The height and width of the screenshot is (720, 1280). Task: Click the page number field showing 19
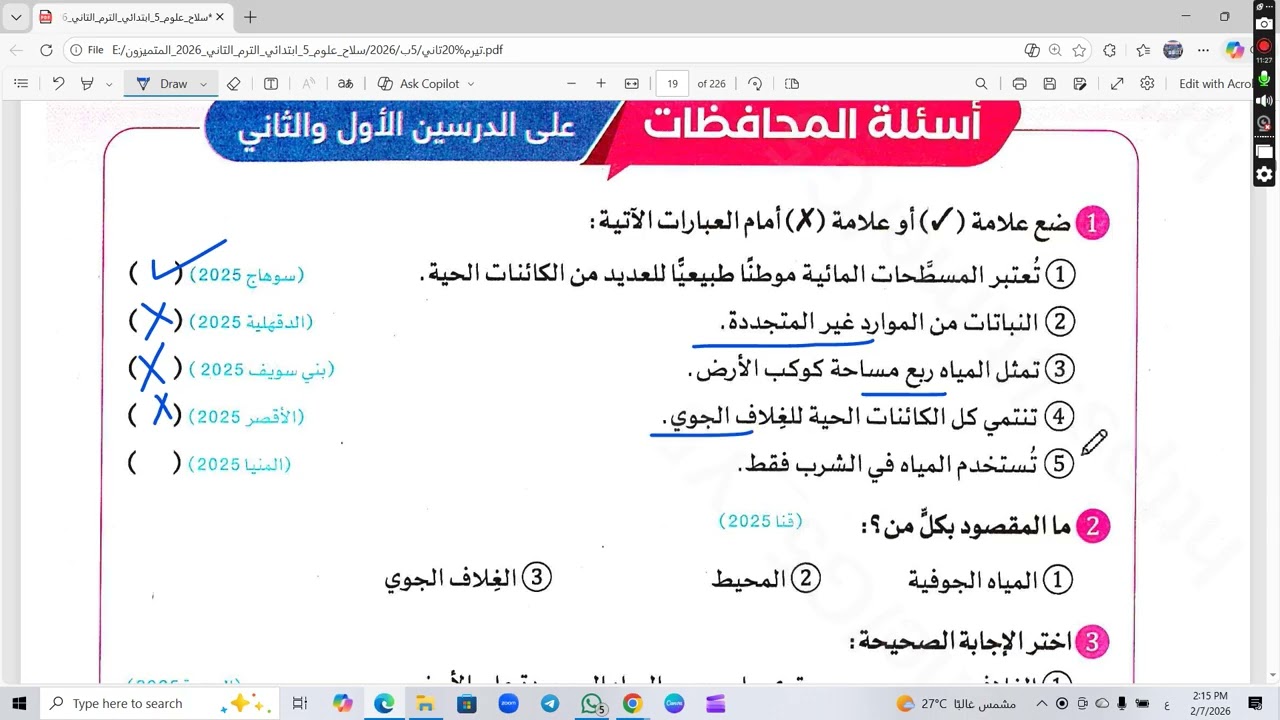pos(673,84)
